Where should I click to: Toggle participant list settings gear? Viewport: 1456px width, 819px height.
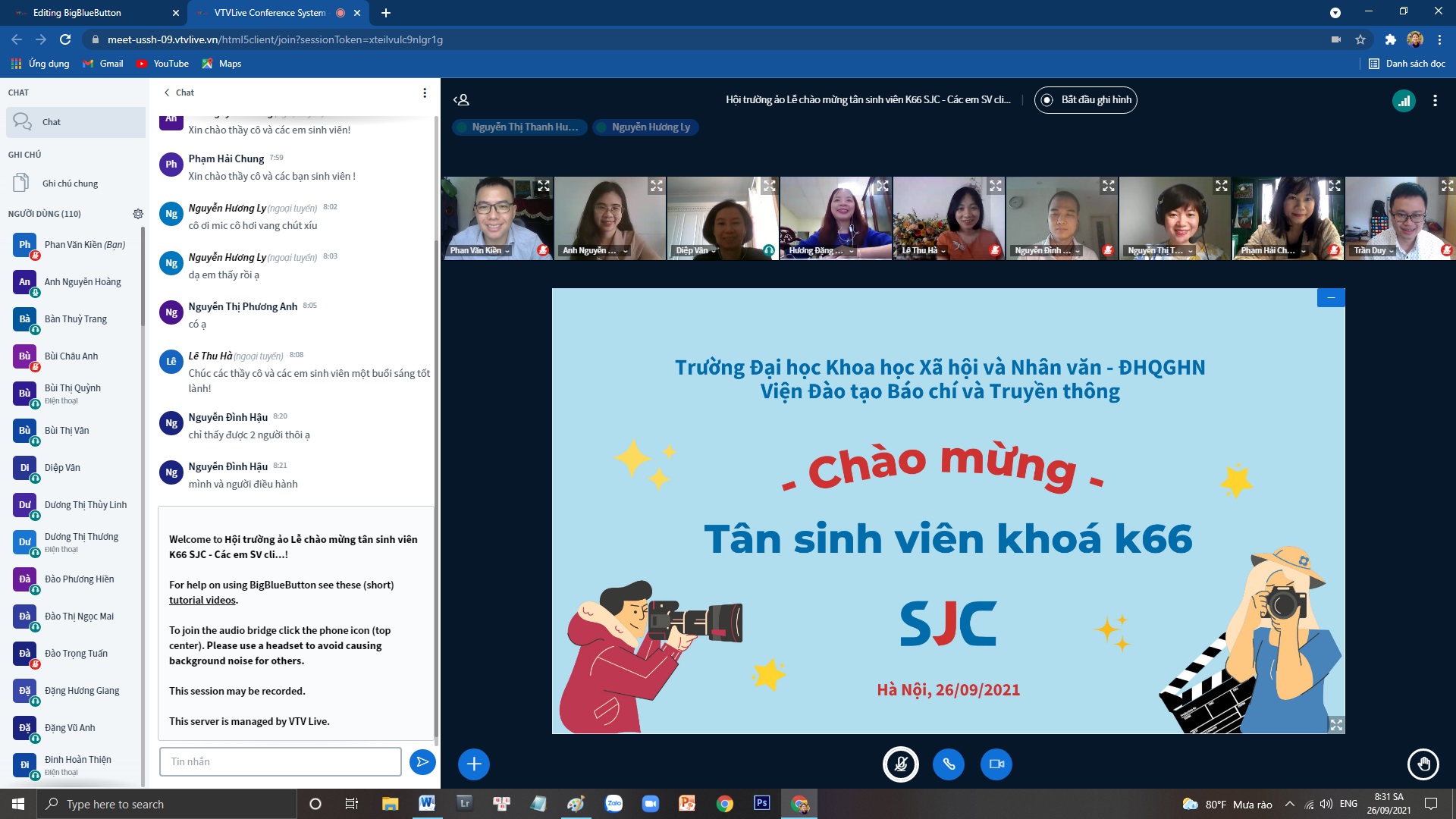(x=138, y=214)
